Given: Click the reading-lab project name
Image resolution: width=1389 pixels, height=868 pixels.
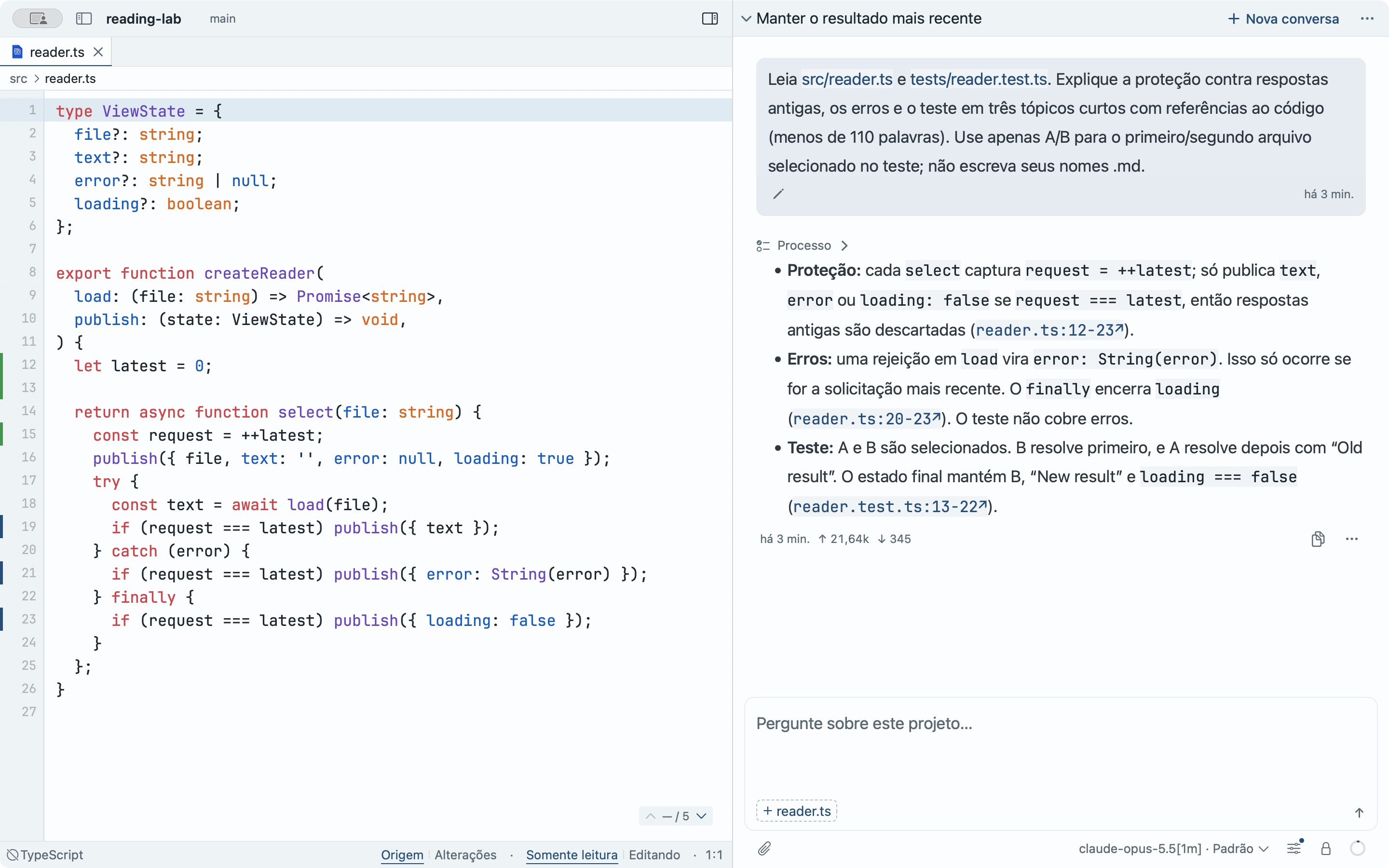Looking at the screenshot, I should click(x=144, y=18).
